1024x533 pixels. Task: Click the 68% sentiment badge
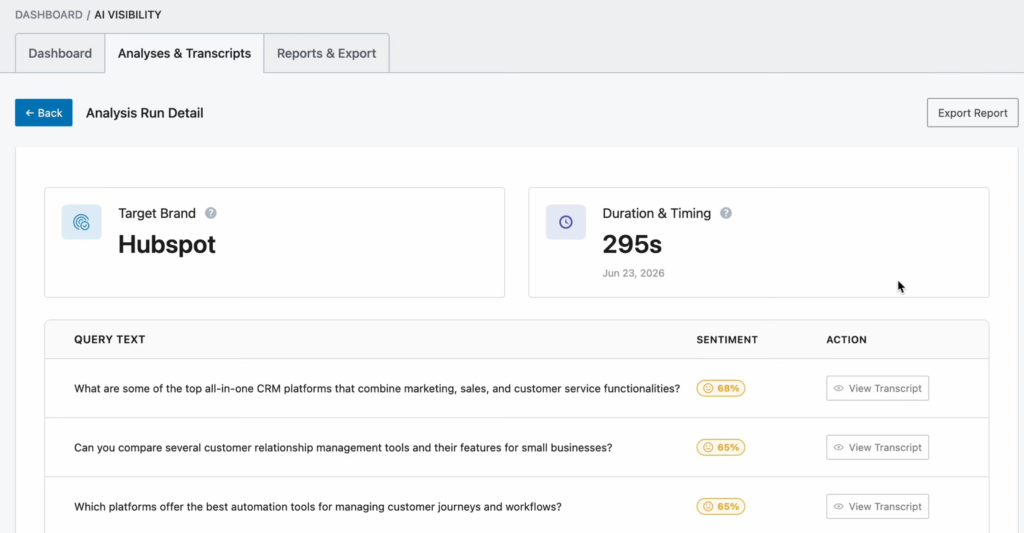click(721, 388)
